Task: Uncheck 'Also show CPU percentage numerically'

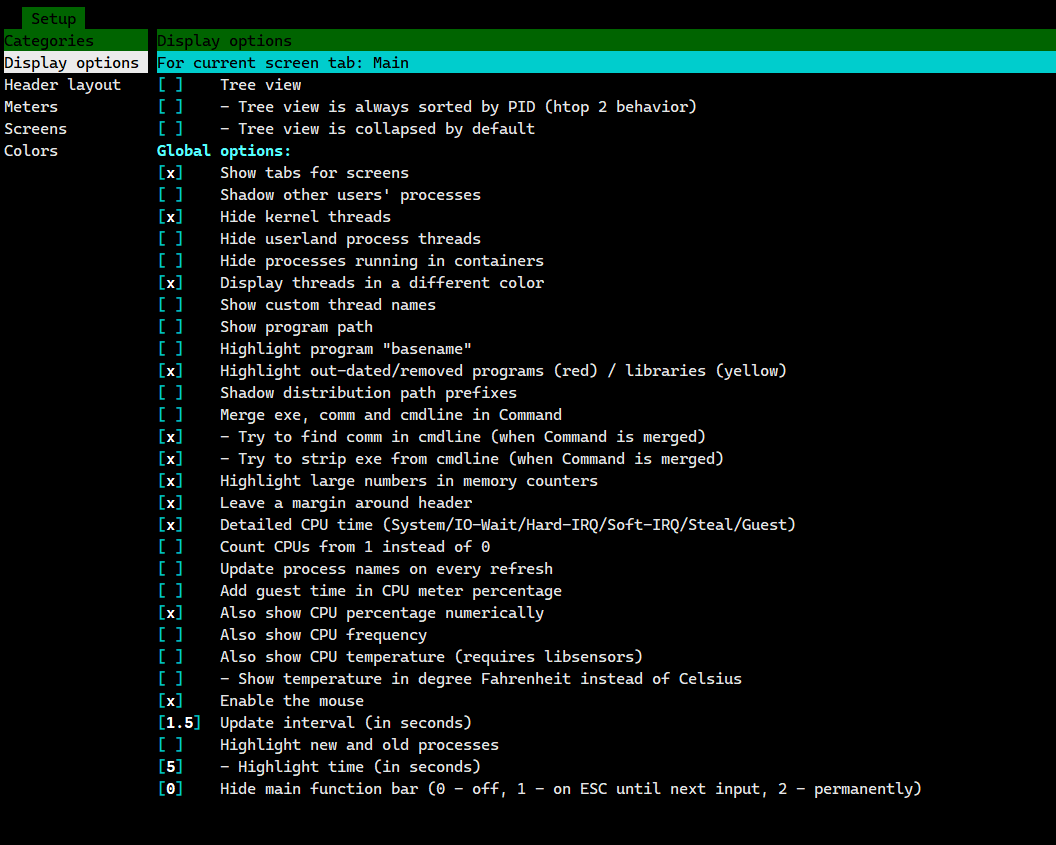Action: [170, 613]
